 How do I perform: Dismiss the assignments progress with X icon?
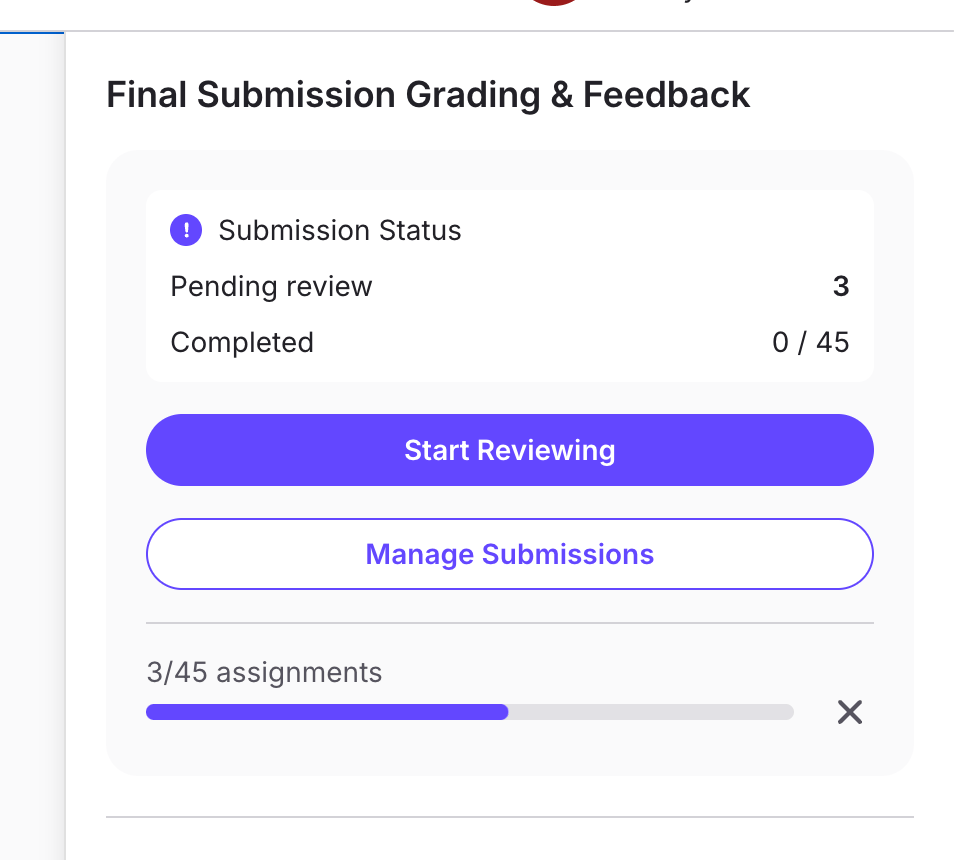click(849, 712)
